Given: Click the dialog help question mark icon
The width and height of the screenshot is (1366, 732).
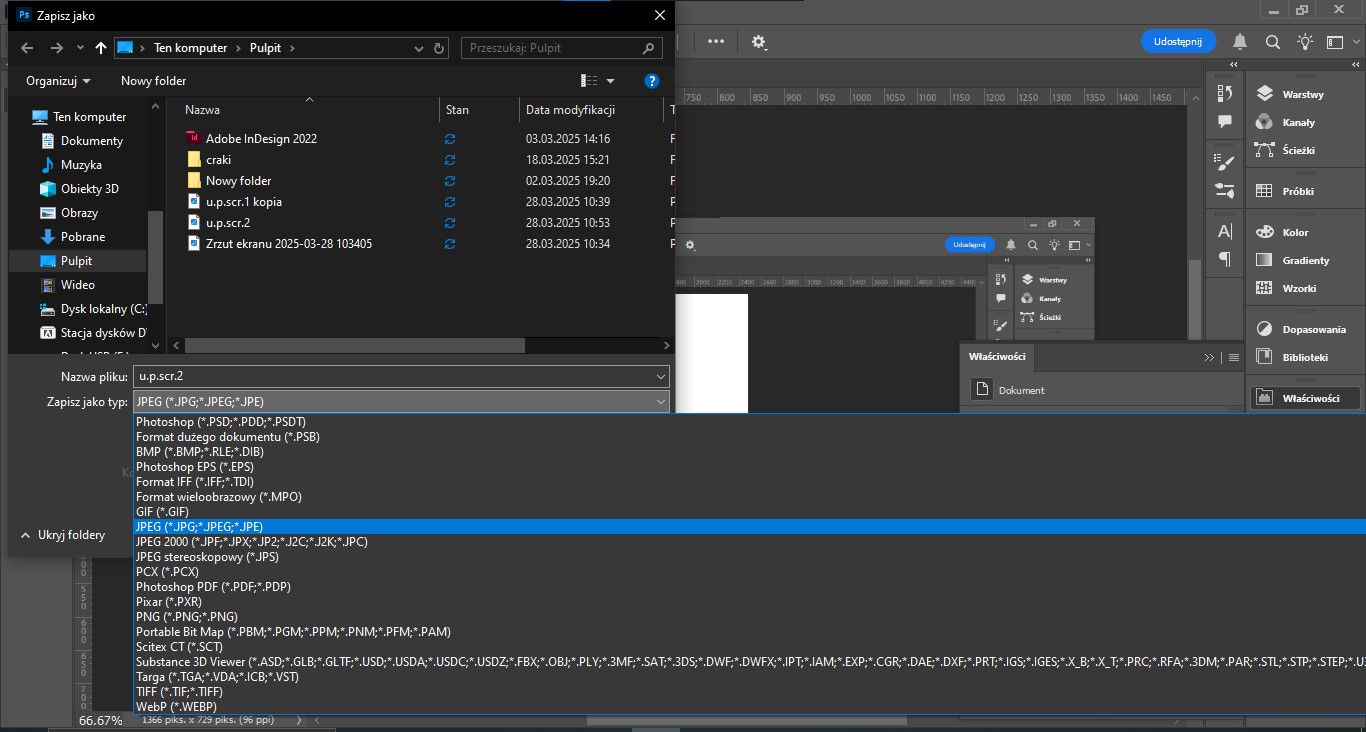Looking at the screenshot, I should pos(652,81).
